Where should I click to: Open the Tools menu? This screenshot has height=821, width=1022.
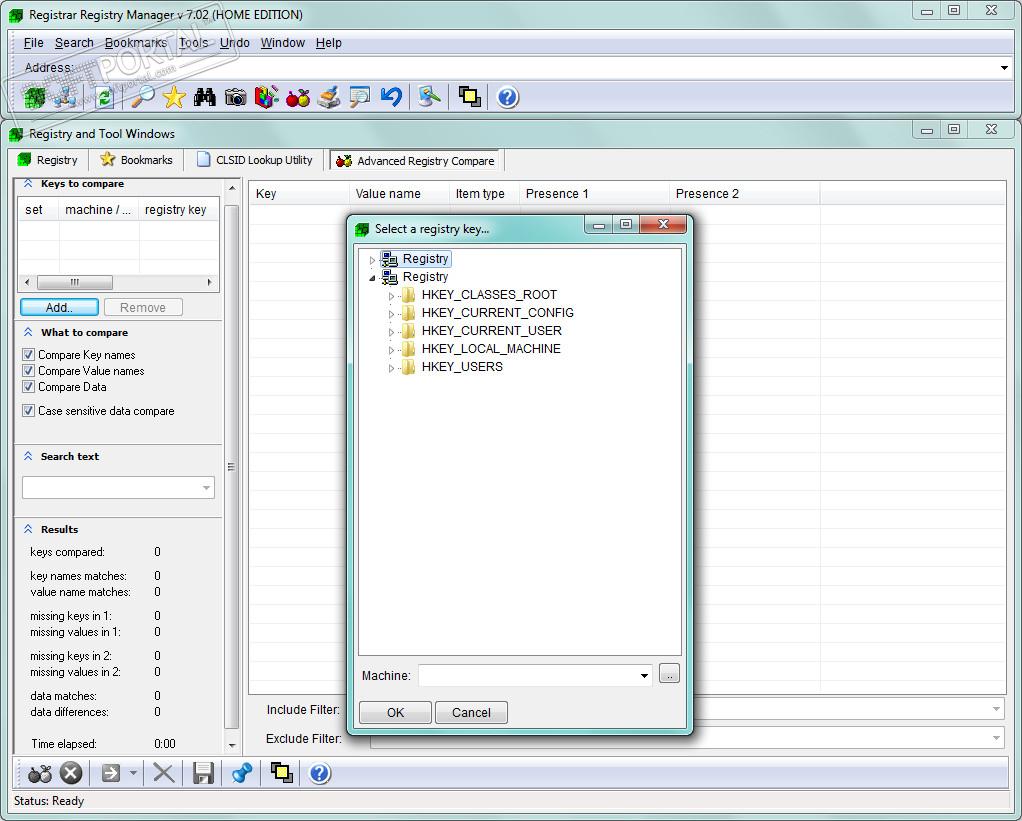pos(194,43)
